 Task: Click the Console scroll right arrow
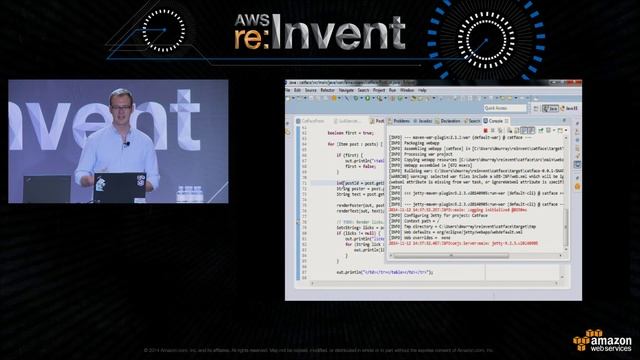pyautogui.click(x=561, y=256)
